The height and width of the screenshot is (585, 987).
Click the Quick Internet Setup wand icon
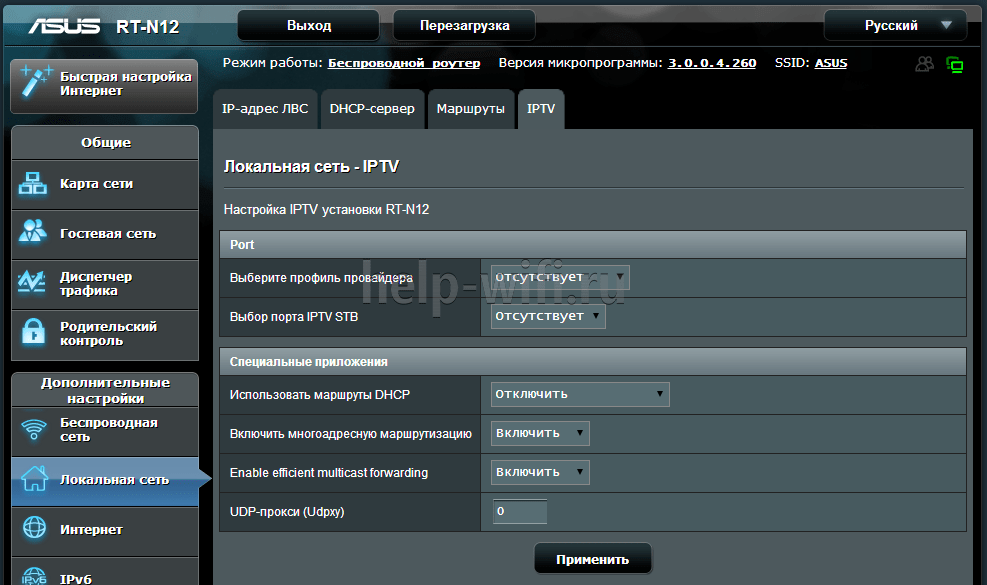tap(35, 83)
